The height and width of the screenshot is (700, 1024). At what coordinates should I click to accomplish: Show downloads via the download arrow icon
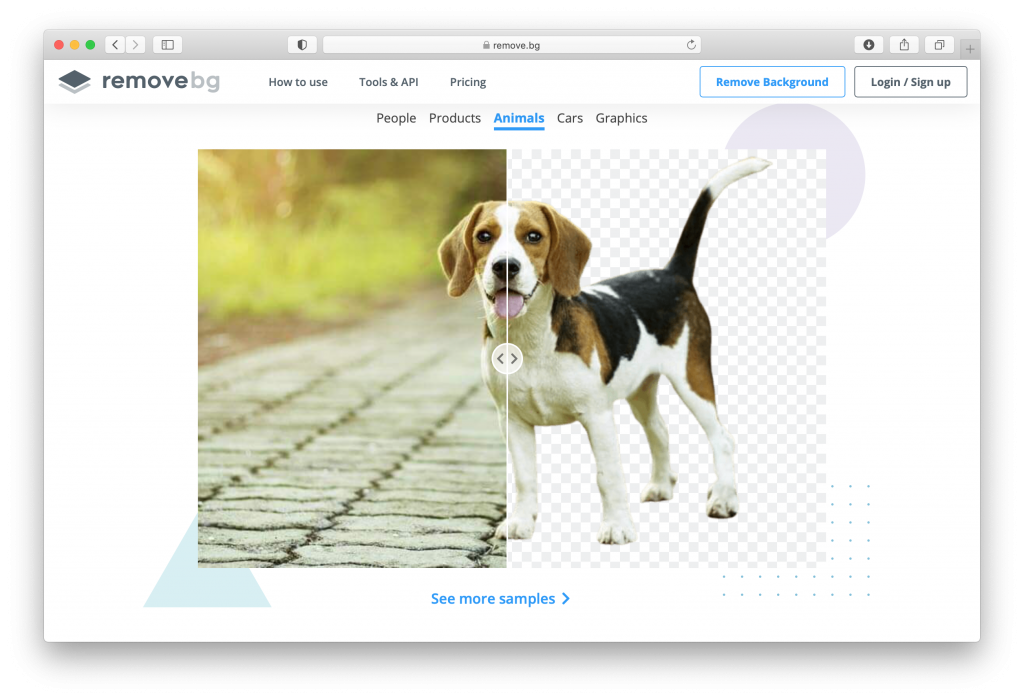point(869,44)
